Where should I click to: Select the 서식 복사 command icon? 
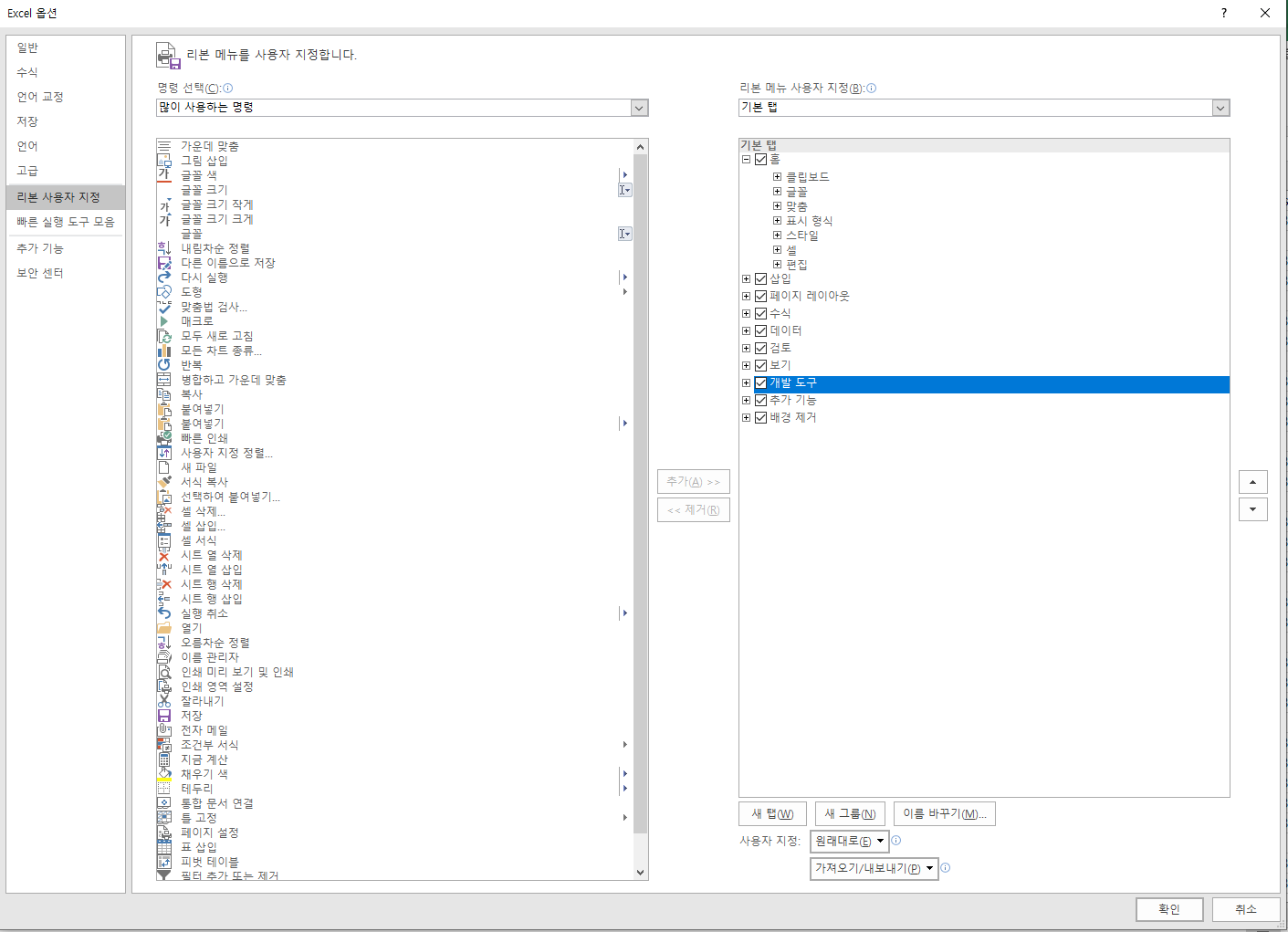(164, 482)
